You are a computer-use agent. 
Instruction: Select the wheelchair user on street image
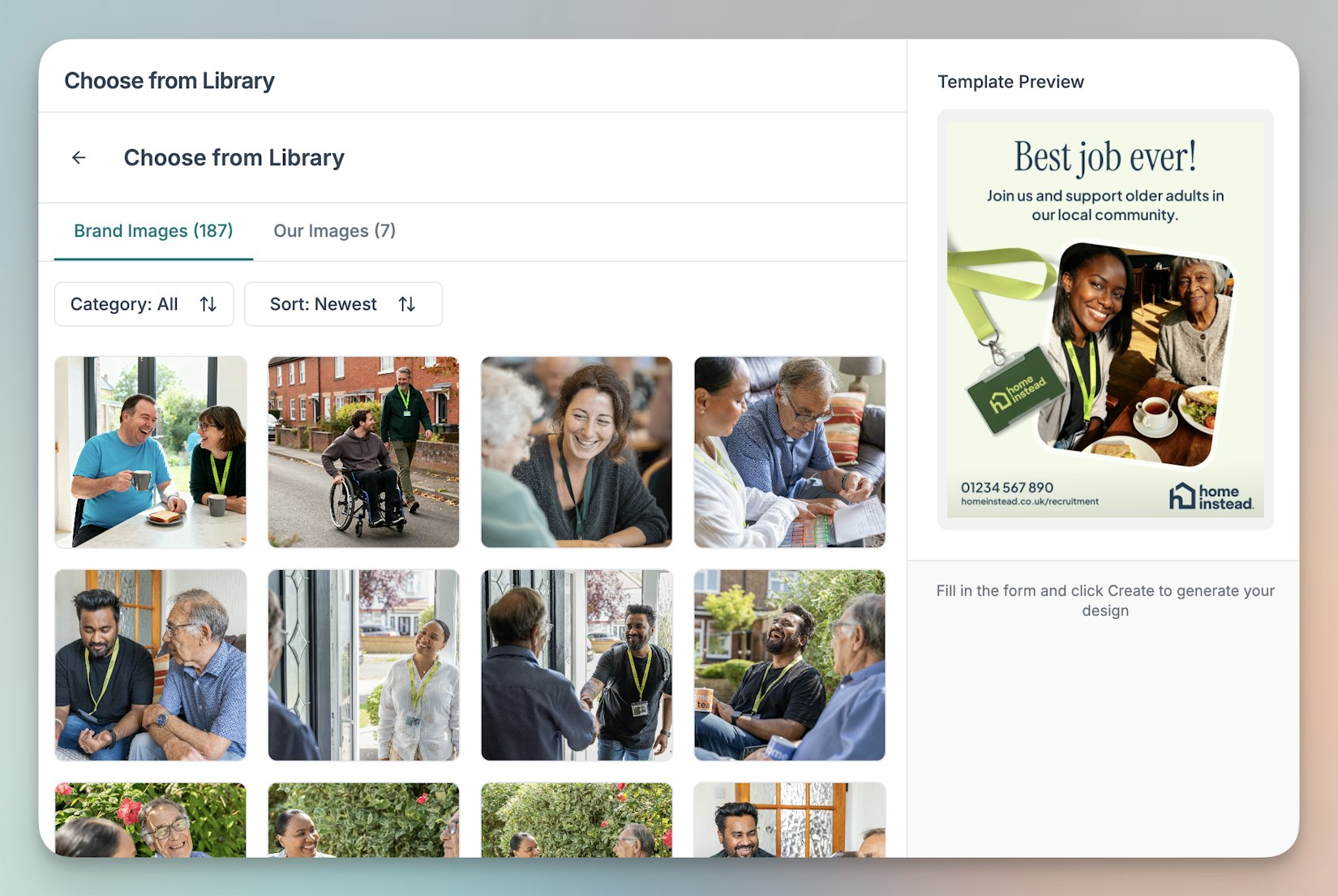[363, 452]
